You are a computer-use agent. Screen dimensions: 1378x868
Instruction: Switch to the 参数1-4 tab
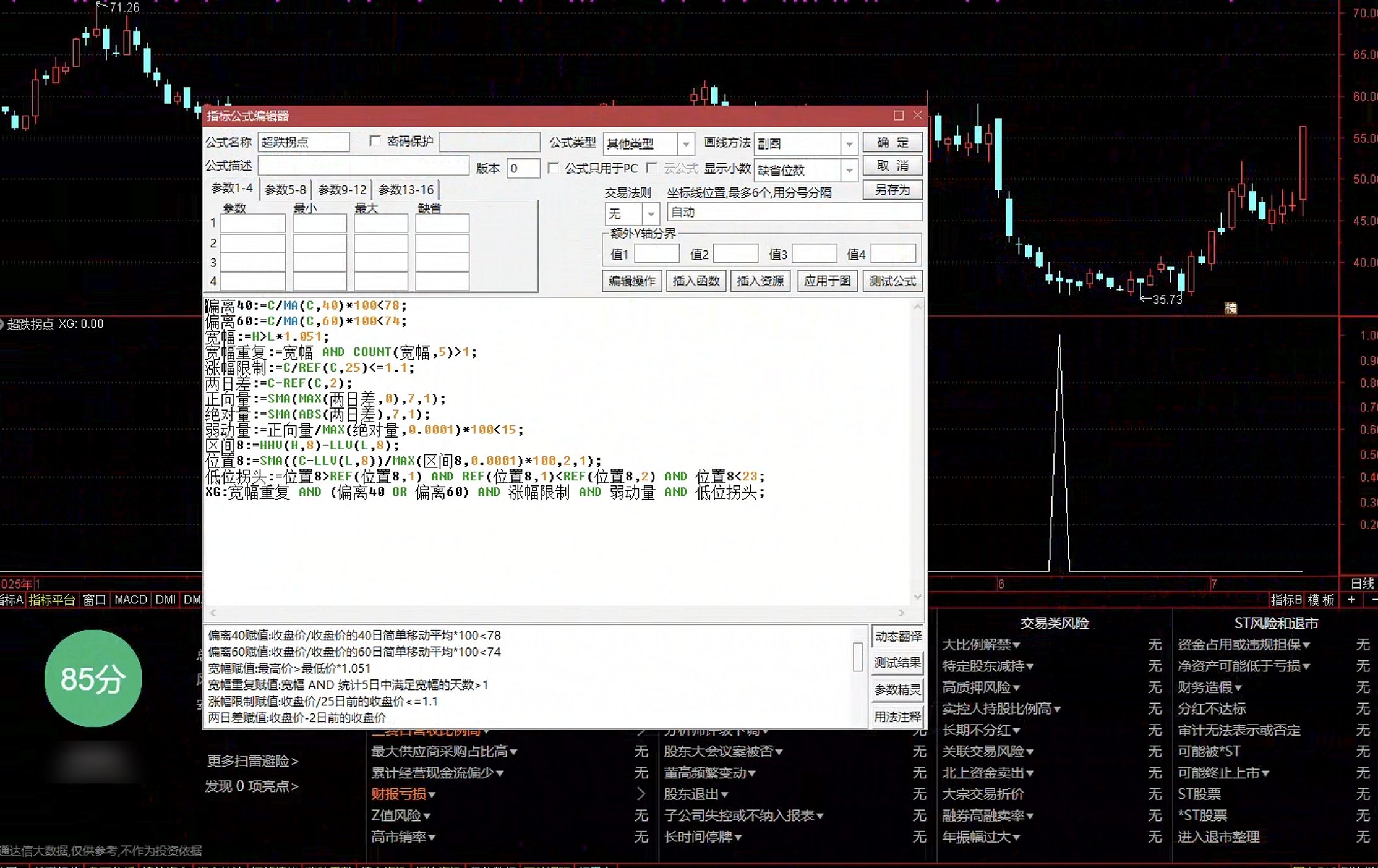tap(232, 188)
